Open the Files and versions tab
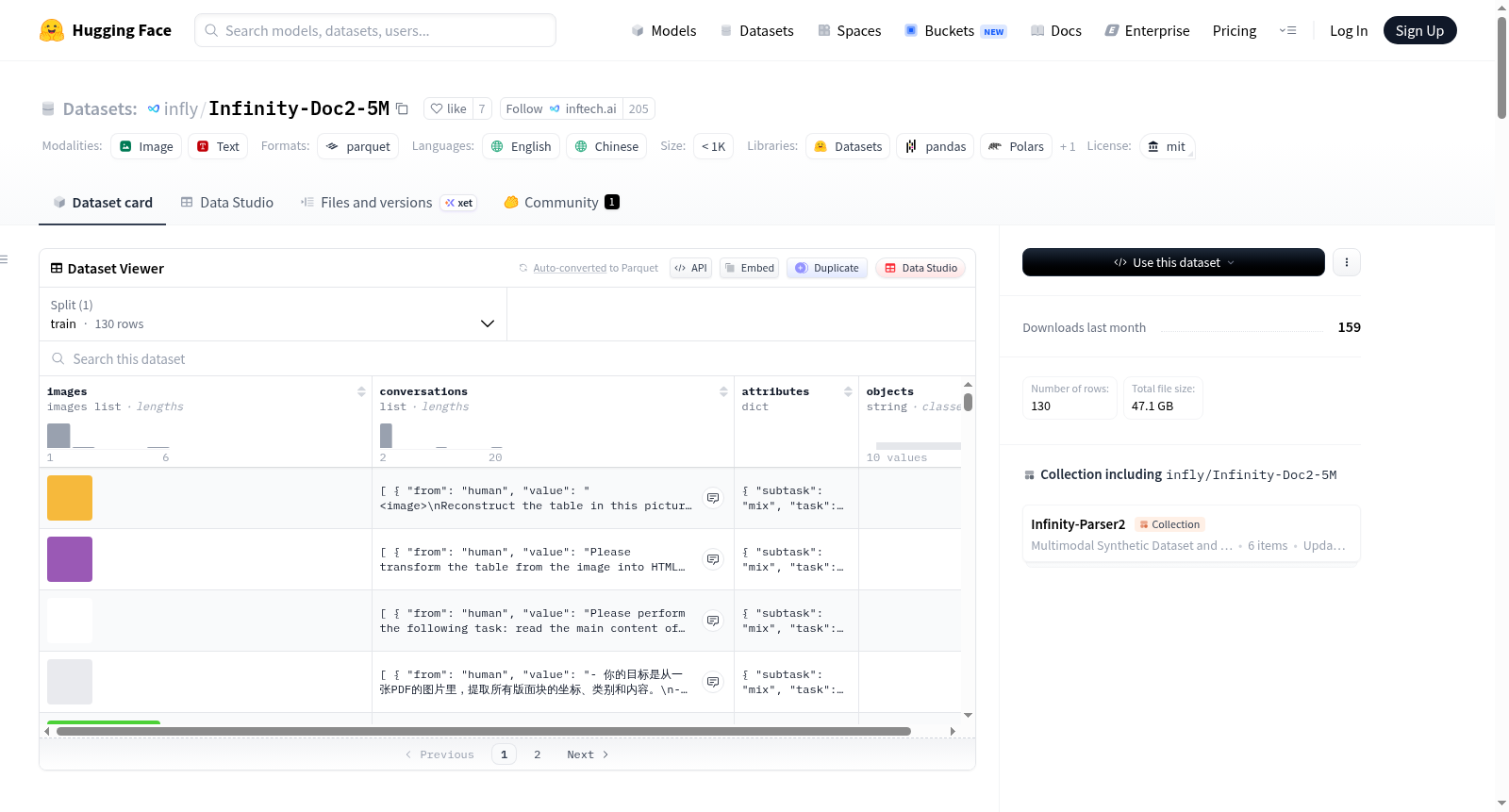 click(x=389, y=202)
